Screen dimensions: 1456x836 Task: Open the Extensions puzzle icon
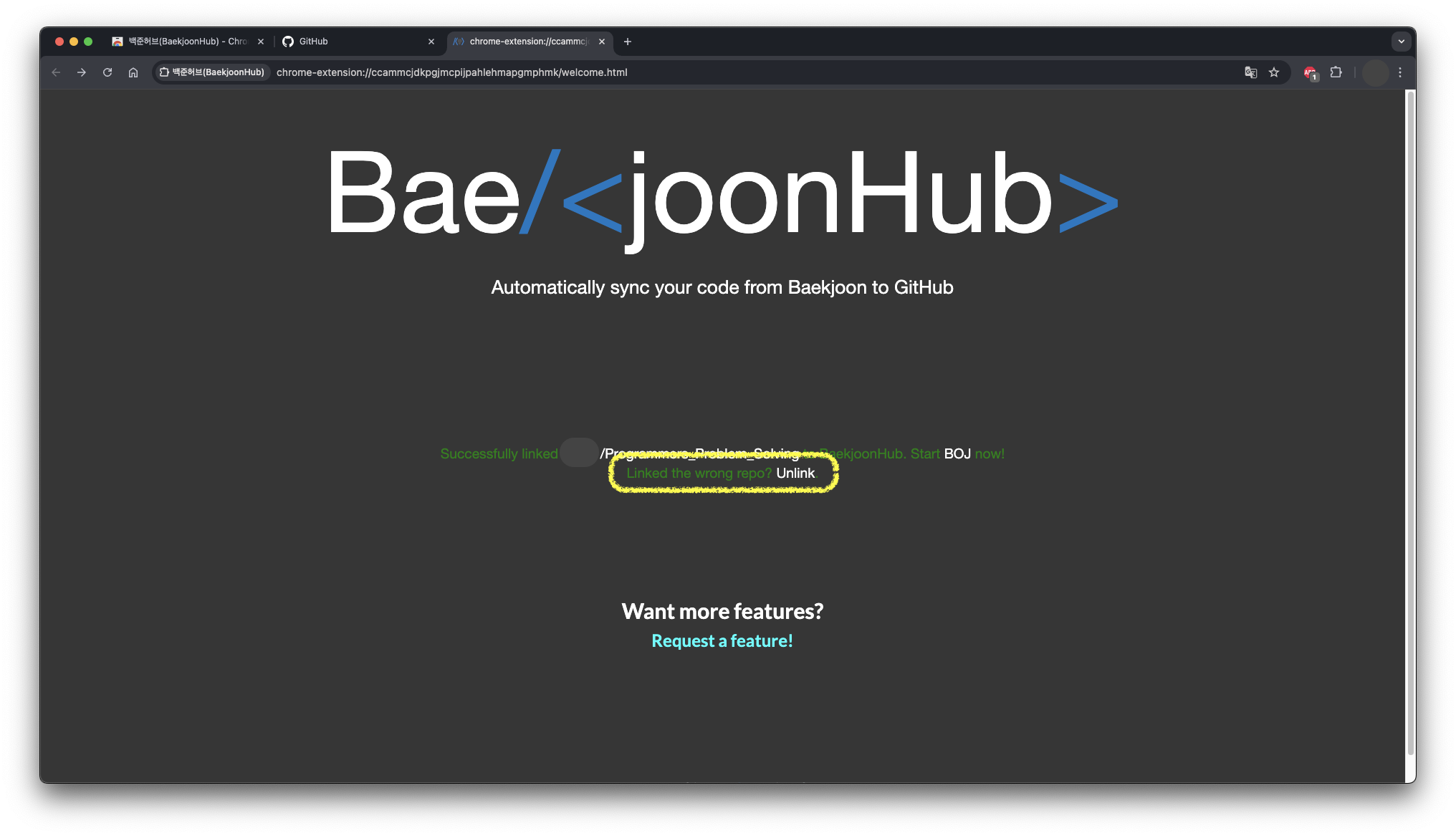coord(1336,72)
